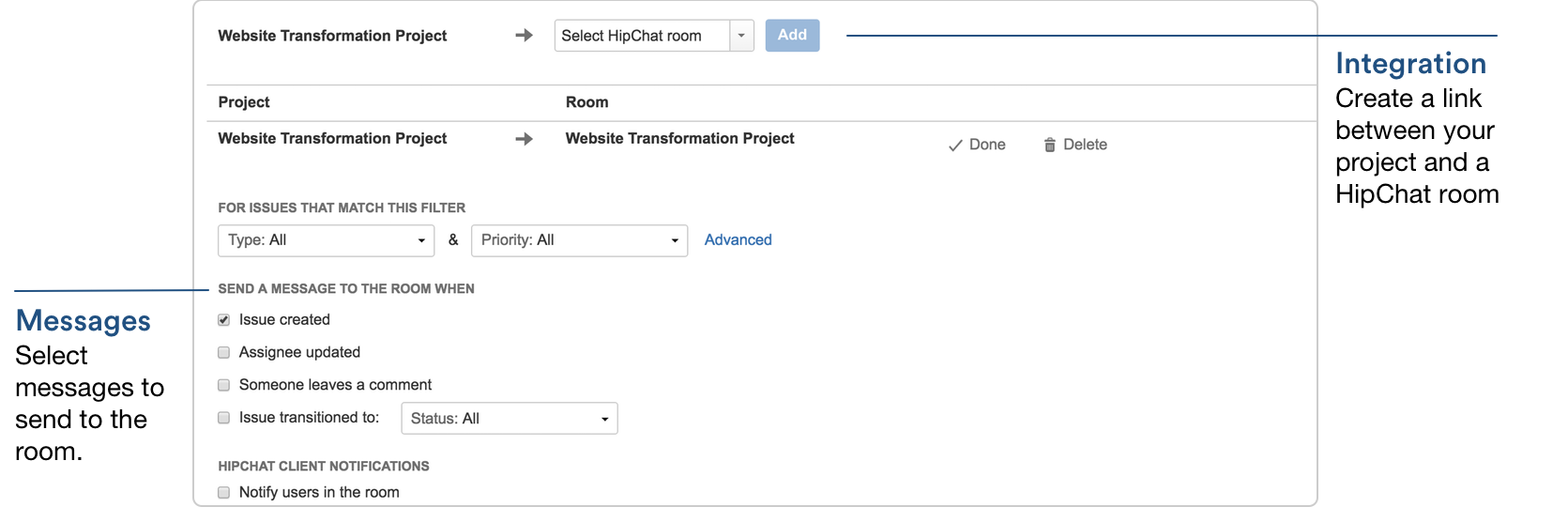Enable the Issue transitioned to checkbox
The height and width of the screenshot is (507, 1568).
click(224, 418)
